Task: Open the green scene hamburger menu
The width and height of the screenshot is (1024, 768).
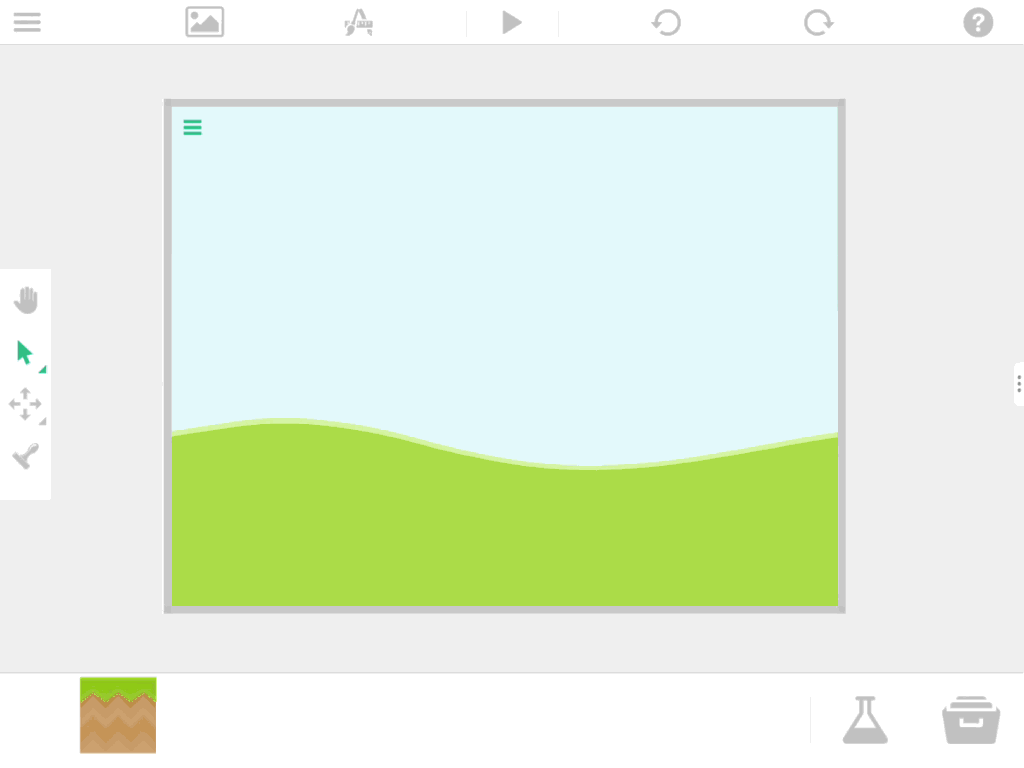Action: tap(192, 127)
